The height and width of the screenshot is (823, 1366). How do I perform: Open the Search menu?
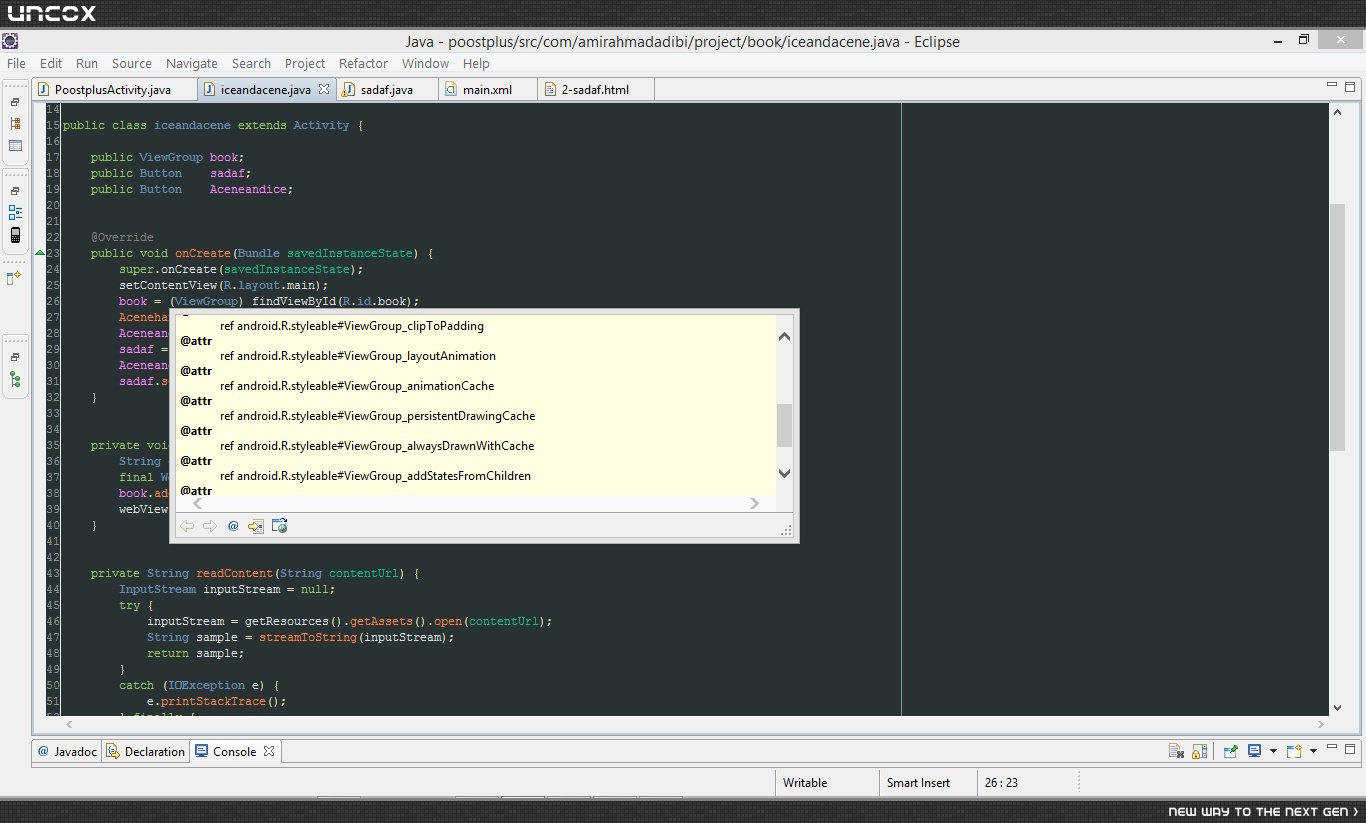pos(251,63)
